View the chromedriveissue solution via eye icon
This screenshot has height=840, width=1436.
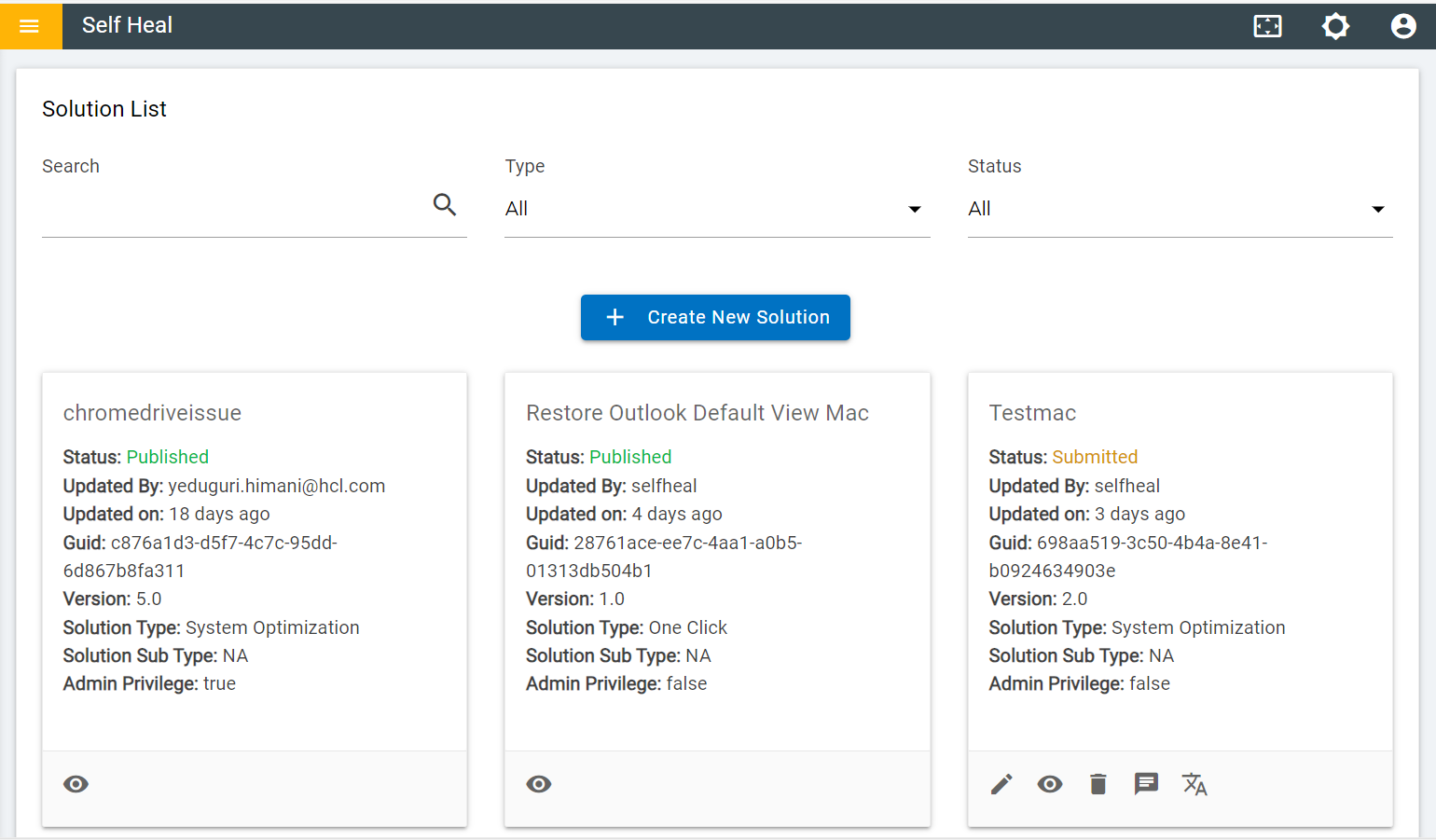pyautogui.click(x=76, y=784)
